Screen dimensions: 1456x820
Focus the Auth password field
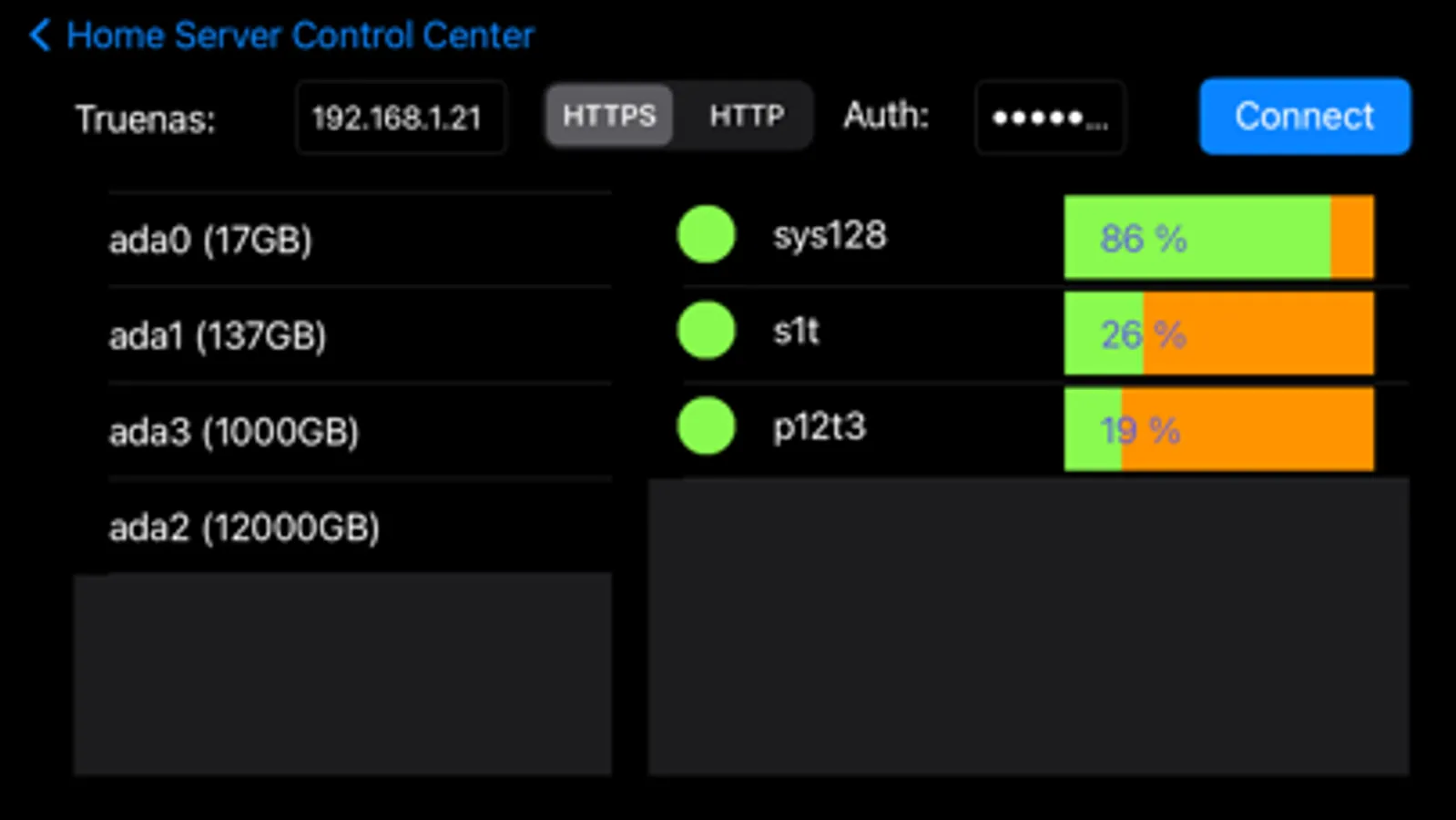point(1050,118)
